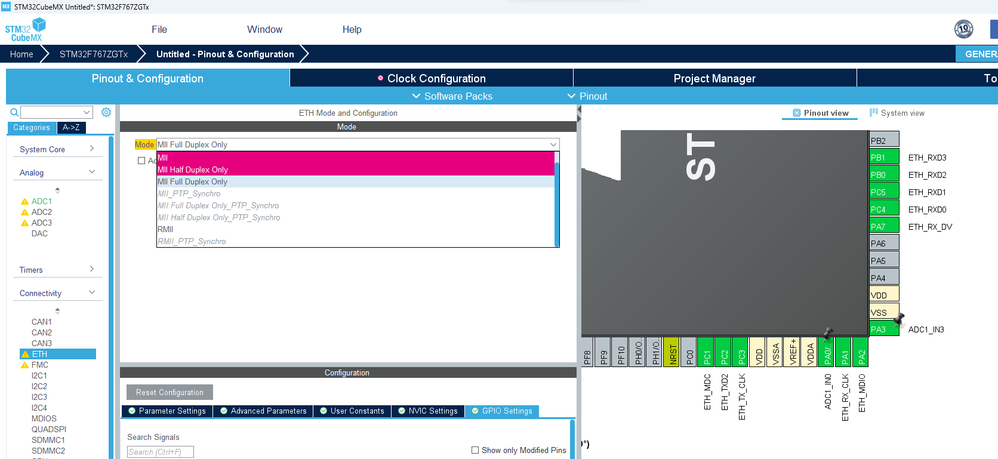Click the ADC3 warning triangle icon

click(x=25, y=223)
